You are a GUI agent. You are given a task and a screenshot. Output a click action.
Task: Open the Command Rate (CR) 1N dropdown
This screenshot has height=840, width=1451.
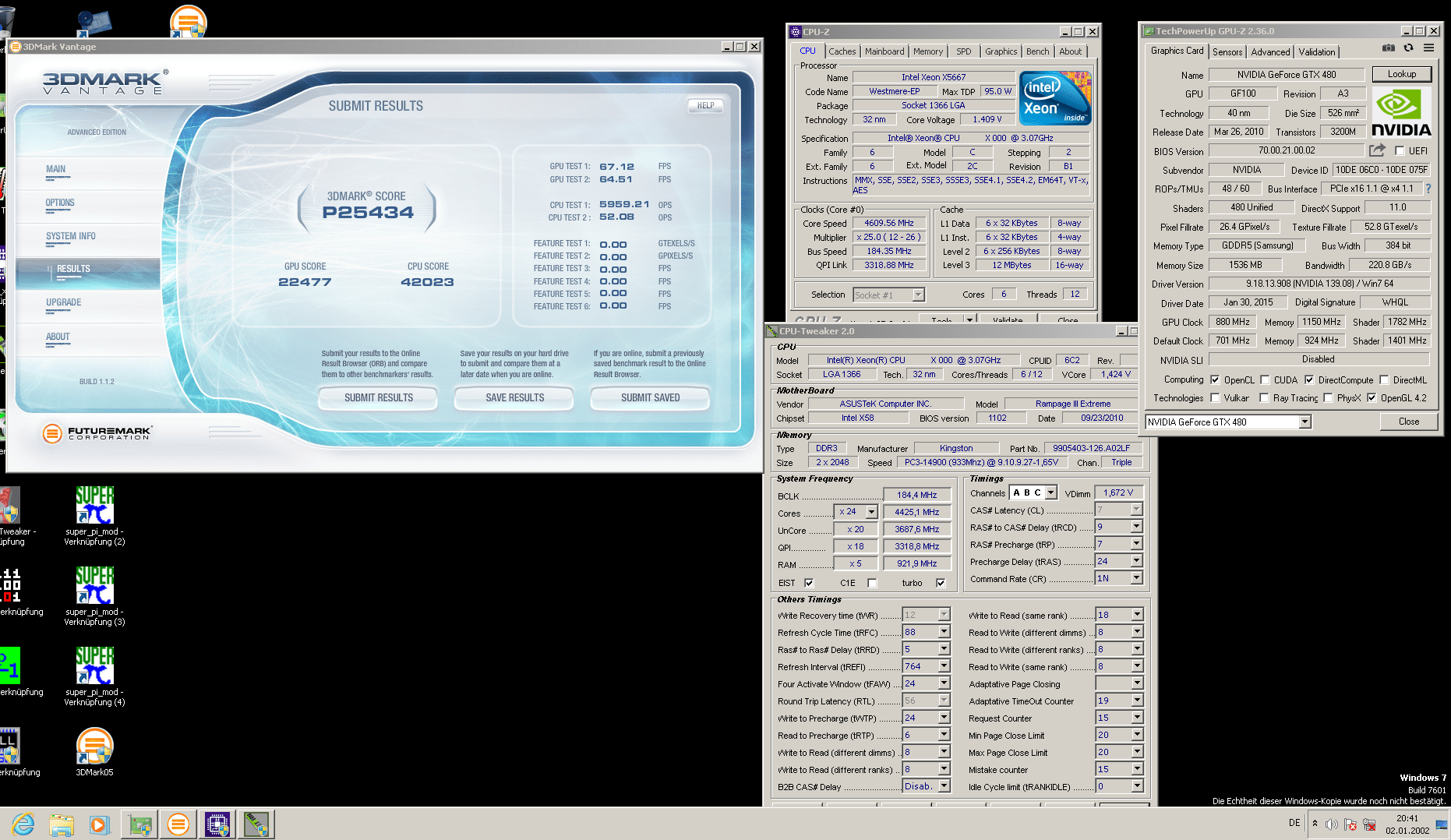(x=1136, y=578)
